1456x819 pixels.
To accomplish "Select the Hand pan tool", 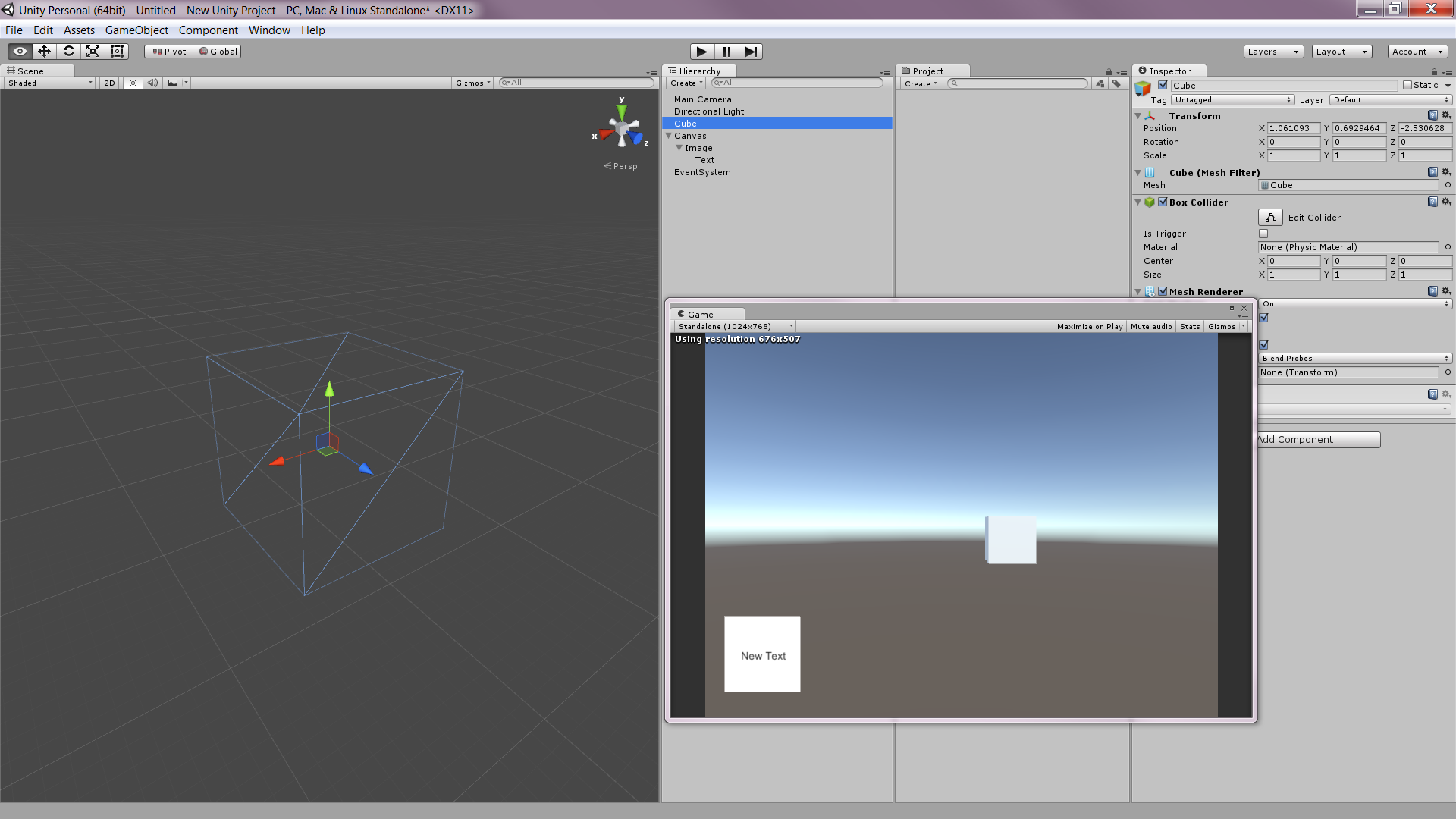I will [x=18, y=51].
